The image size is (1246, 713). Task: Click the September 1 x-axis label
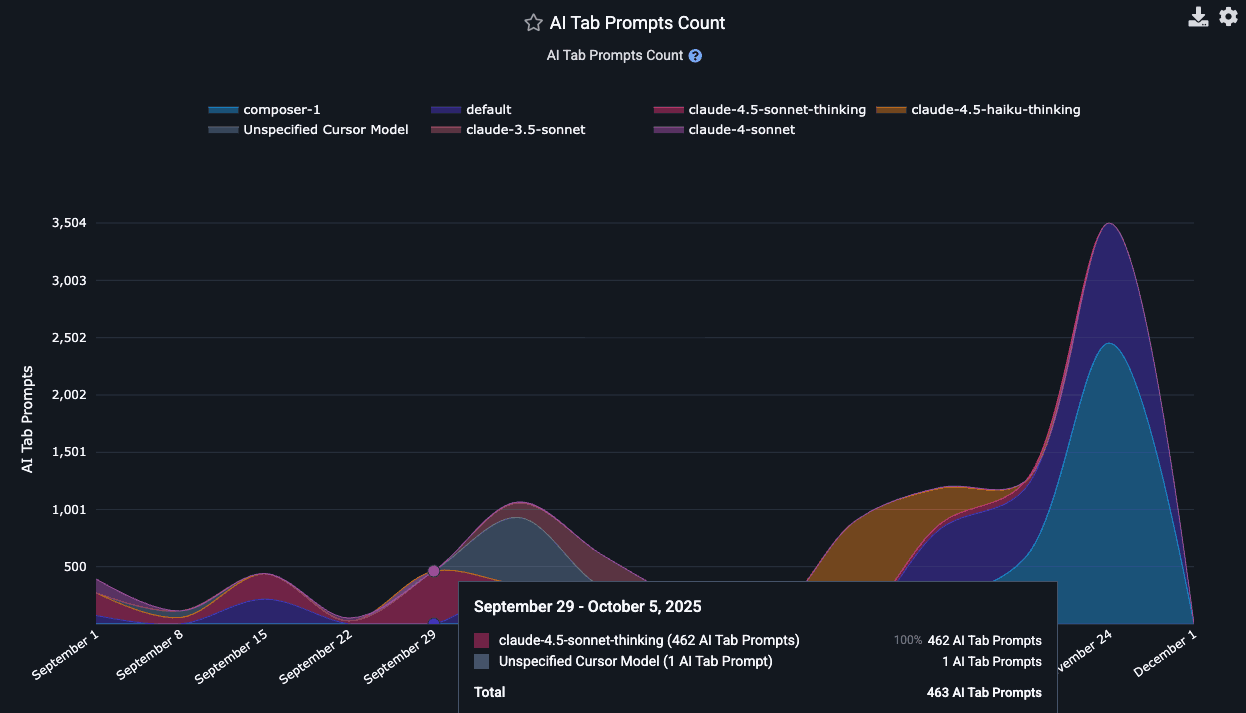[x=68, y=655]
